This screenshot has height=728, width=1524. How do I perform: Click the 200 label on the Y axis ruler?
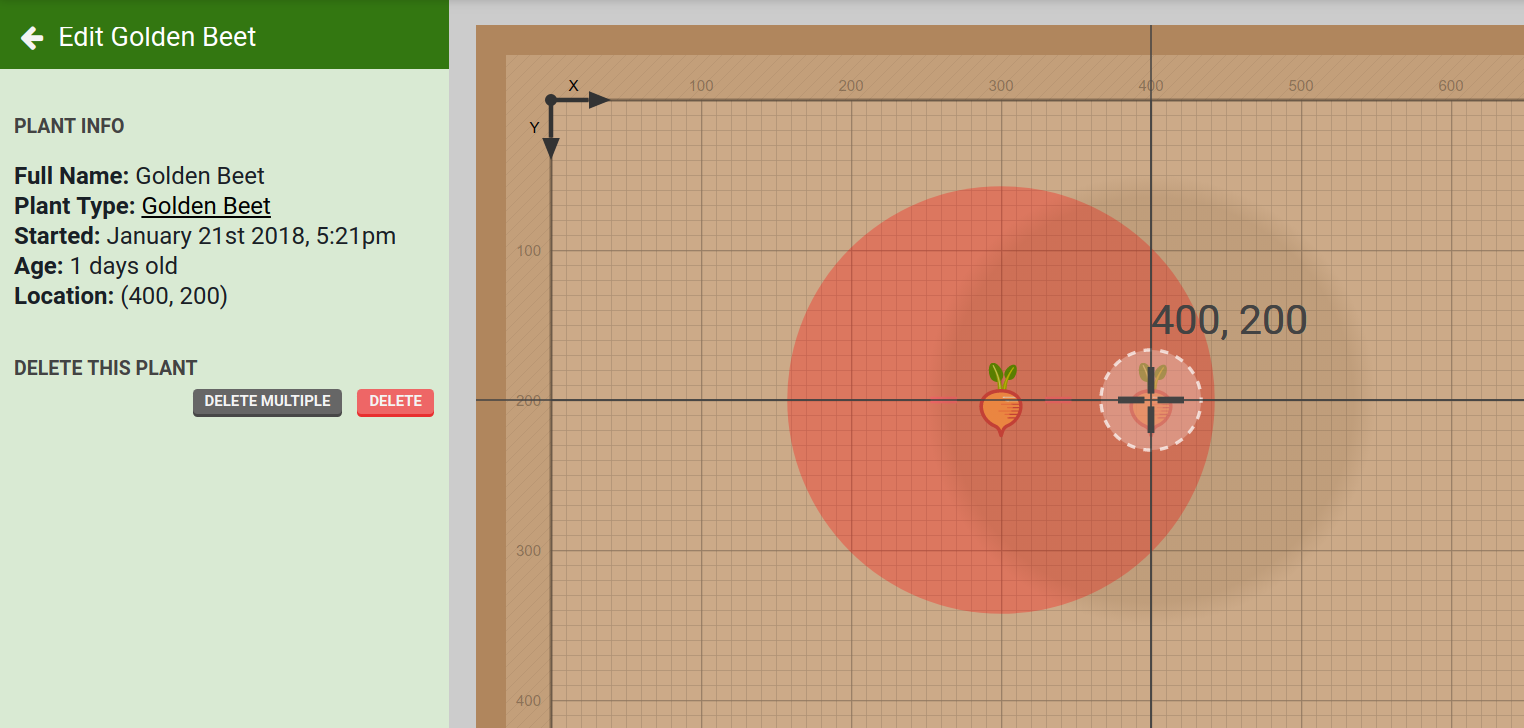pyautogui.click(x=527, y=401)
